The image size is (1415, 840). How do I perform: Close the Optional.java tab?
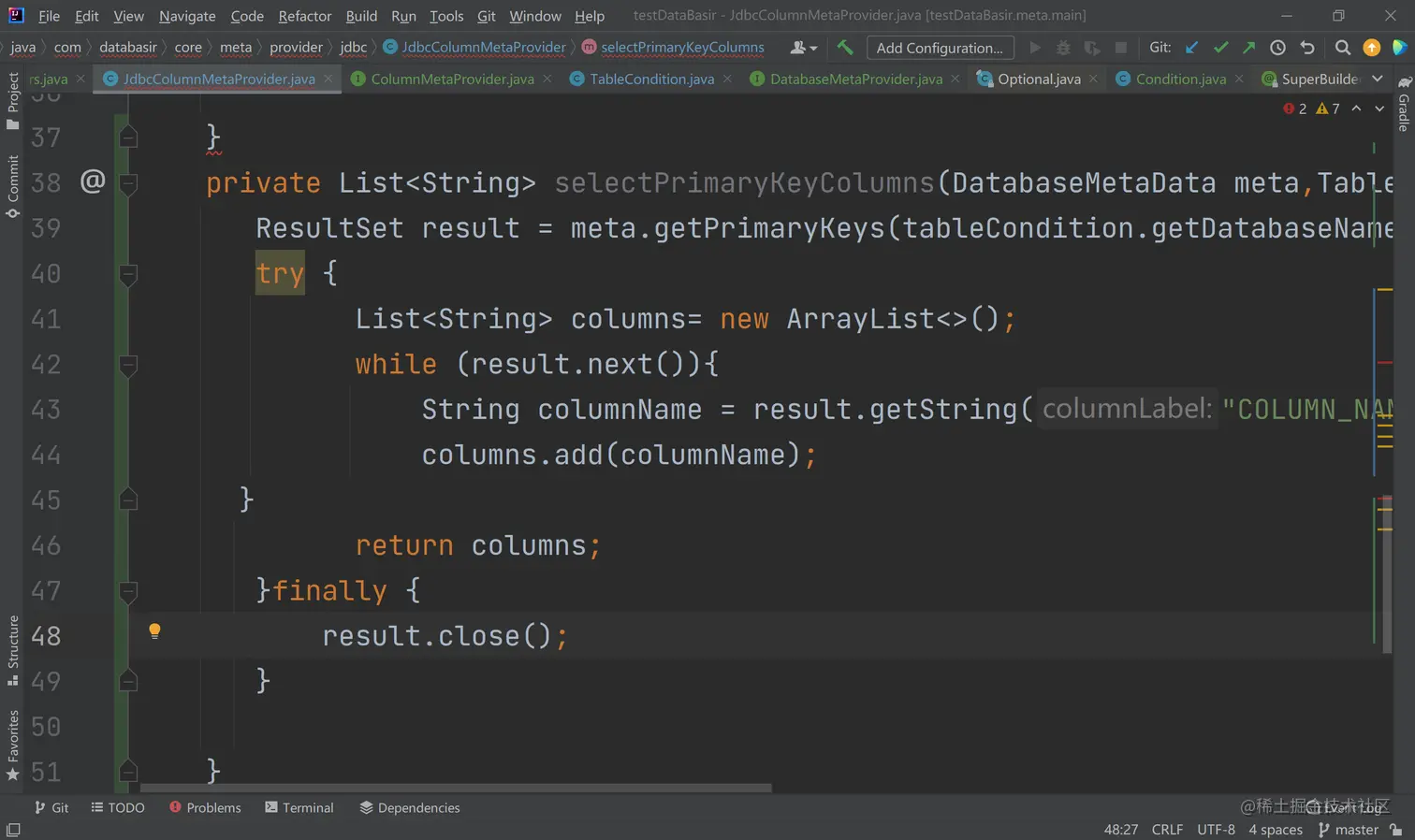1093,79
